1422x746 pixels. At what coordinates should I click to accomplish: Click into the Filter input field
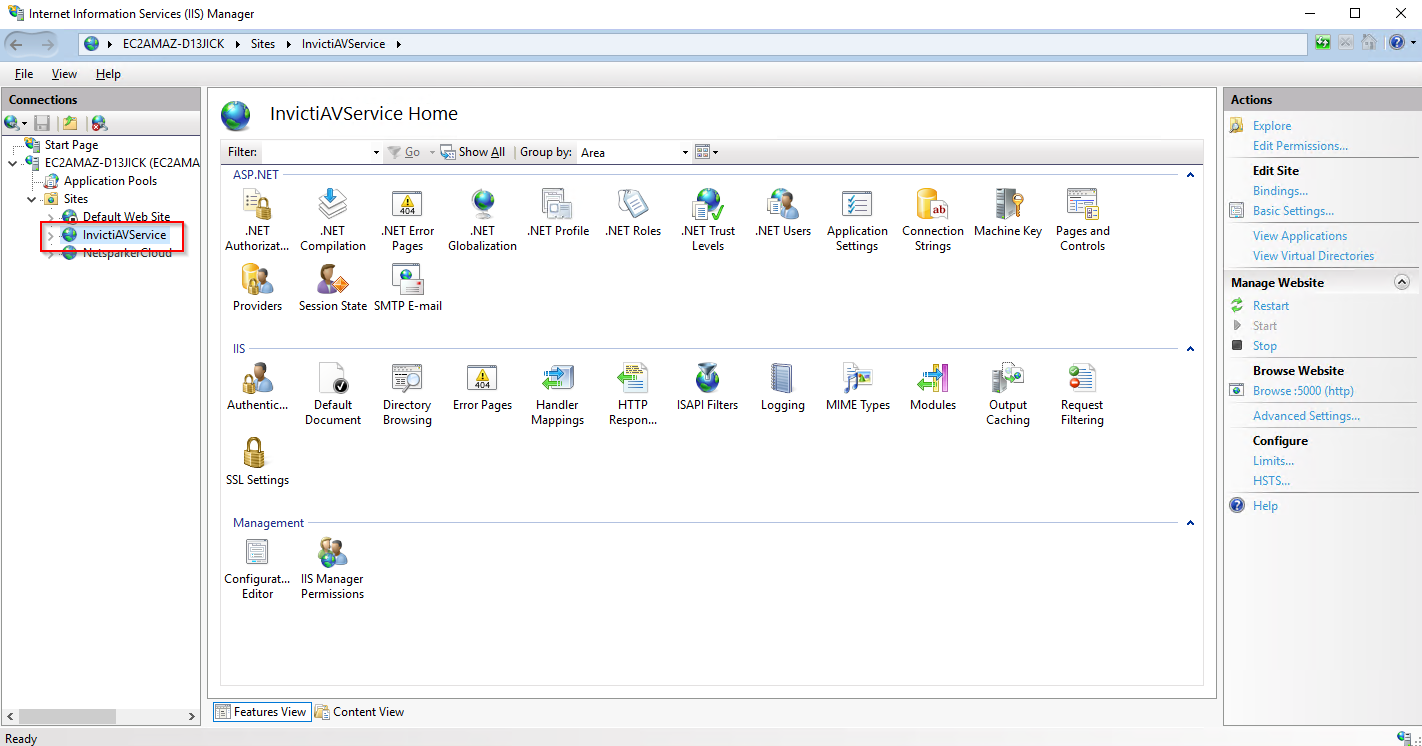point(316,153)
